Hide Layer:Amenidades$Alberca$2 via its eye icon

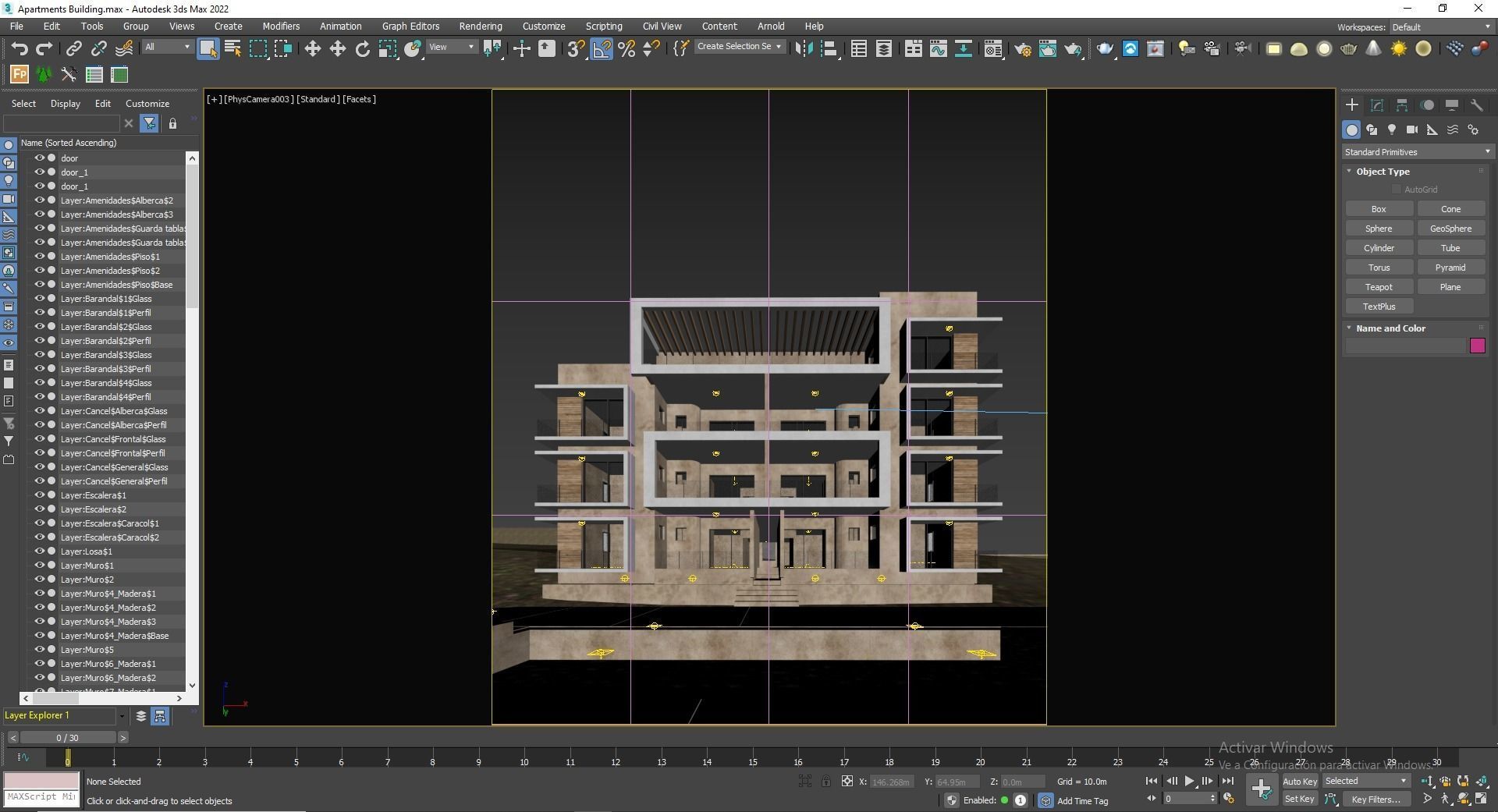point(39,200)
